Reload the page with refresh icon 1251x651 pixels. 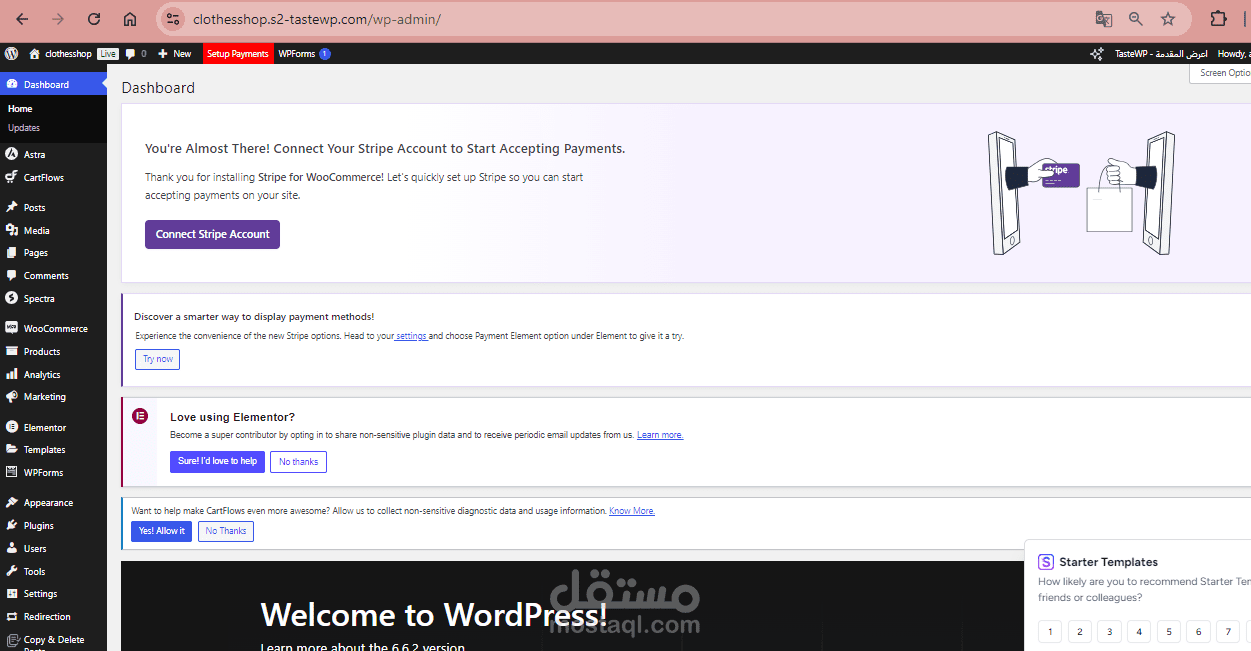click(94, 19)
